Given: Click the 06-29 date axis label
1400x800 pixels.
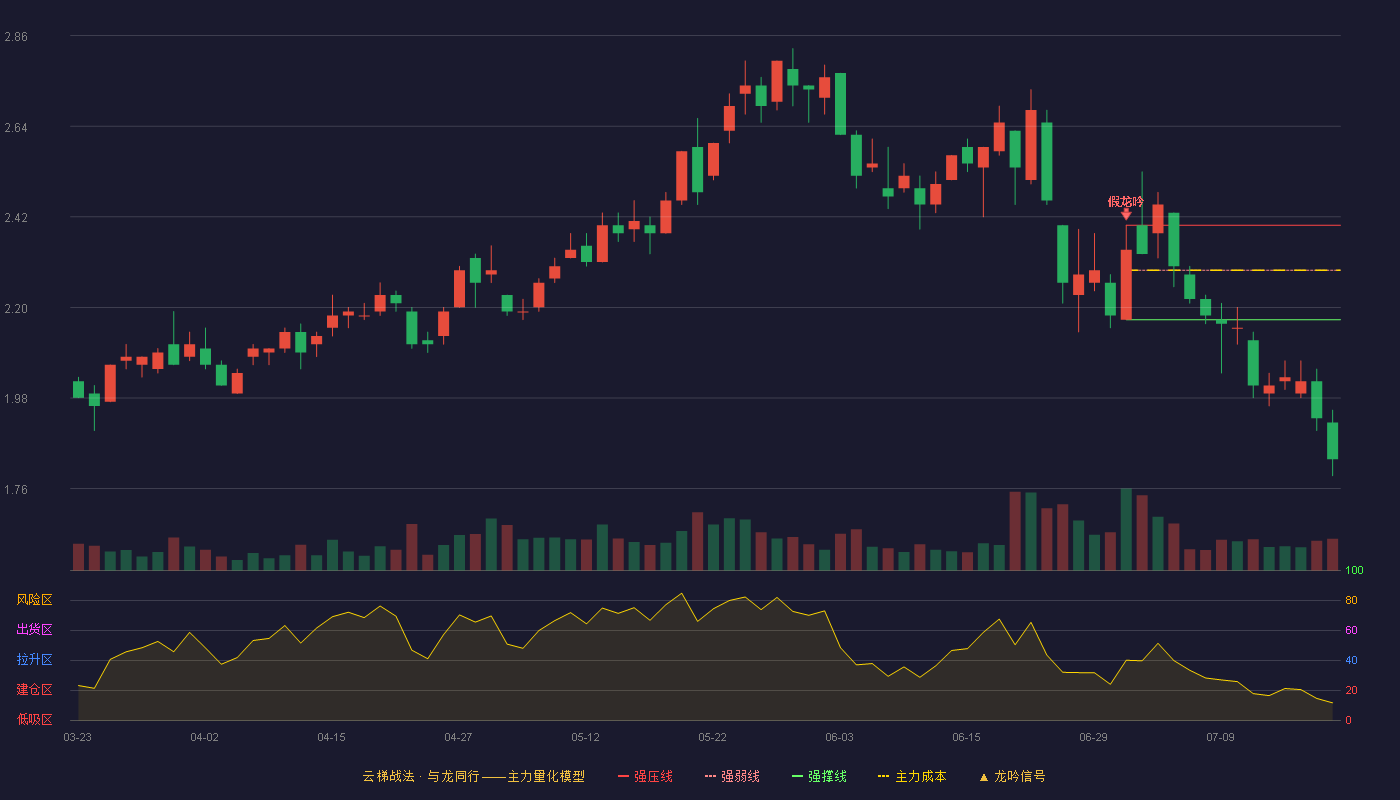Looking at the screenshot, I should (1094, 737).
